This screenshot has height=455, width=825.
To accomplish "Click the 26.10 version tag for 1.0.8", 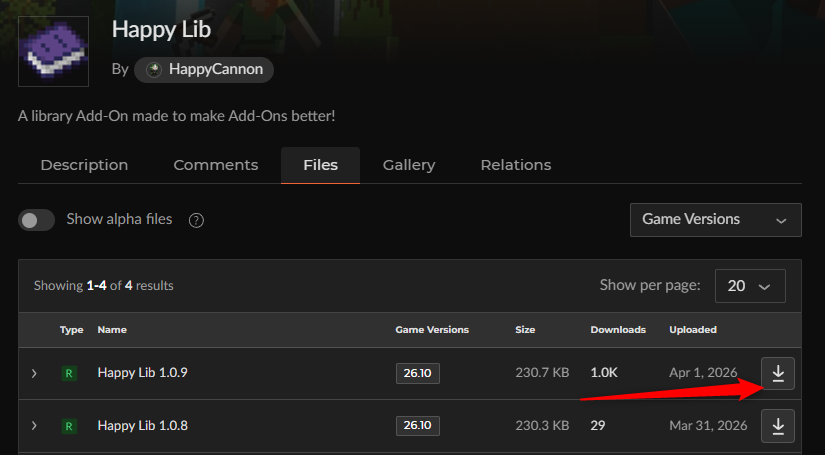I will 418,426.
